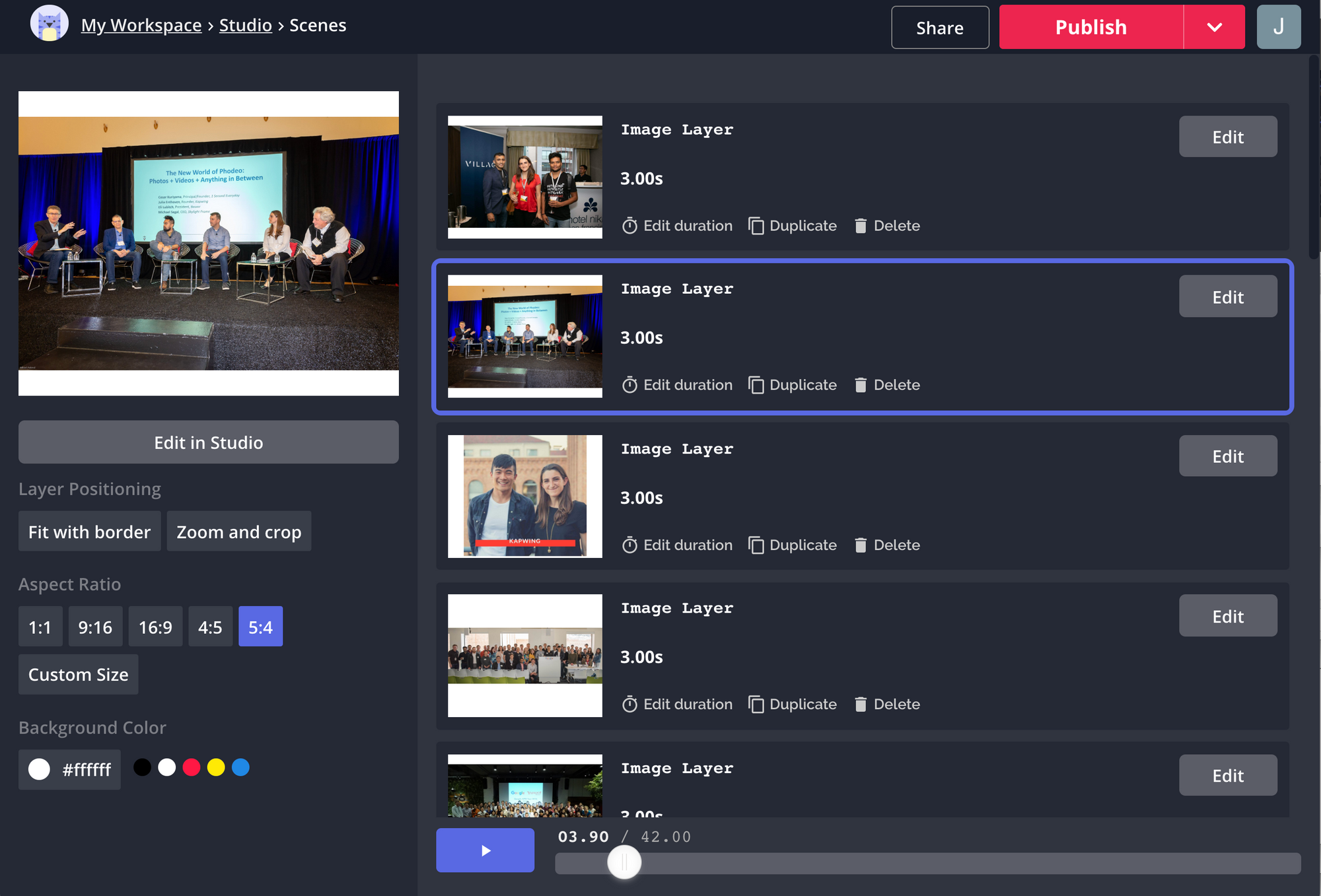Open the Custom Size options

78,674
